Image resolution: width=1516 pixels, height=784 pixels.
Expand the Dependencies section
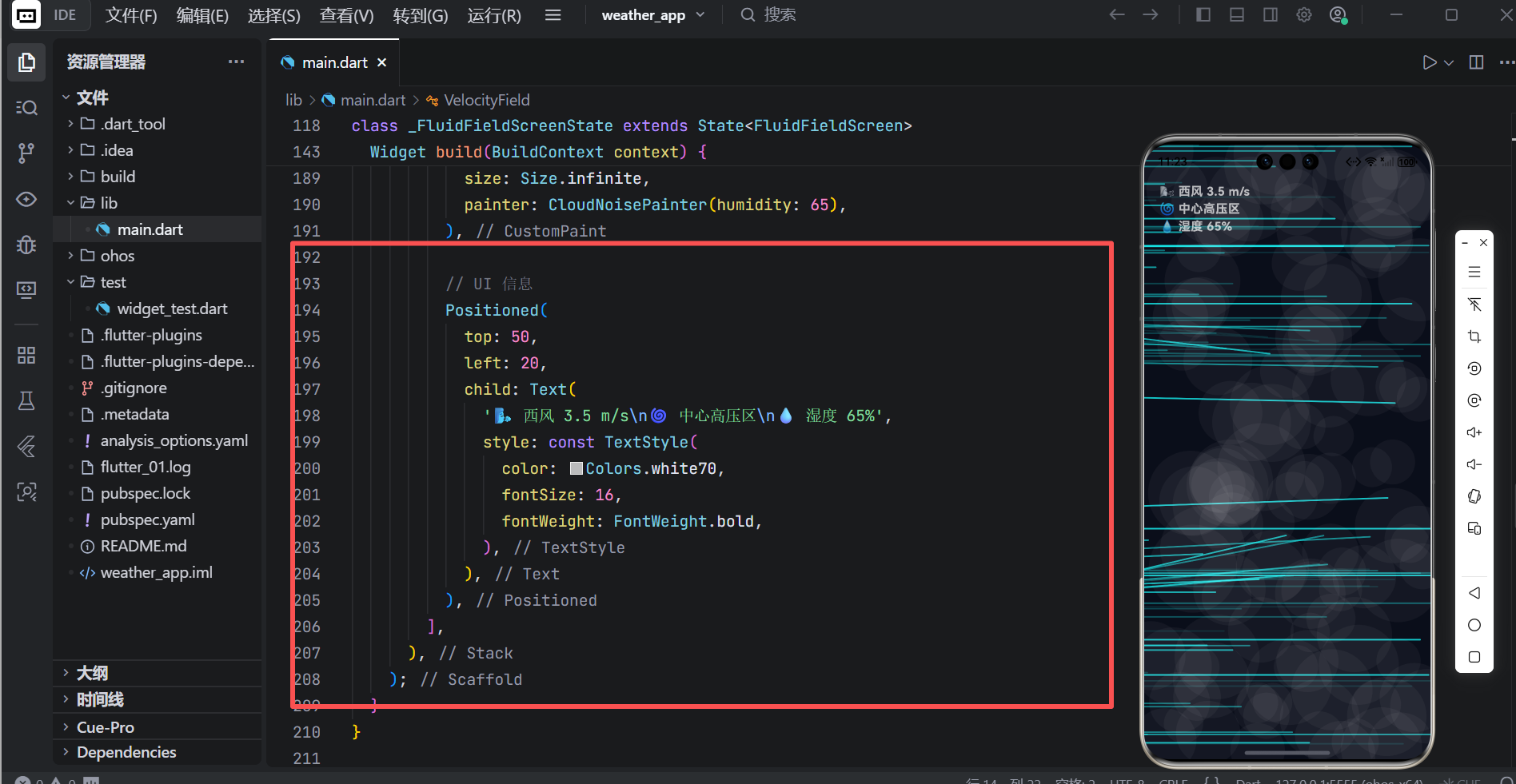point(157,752)
